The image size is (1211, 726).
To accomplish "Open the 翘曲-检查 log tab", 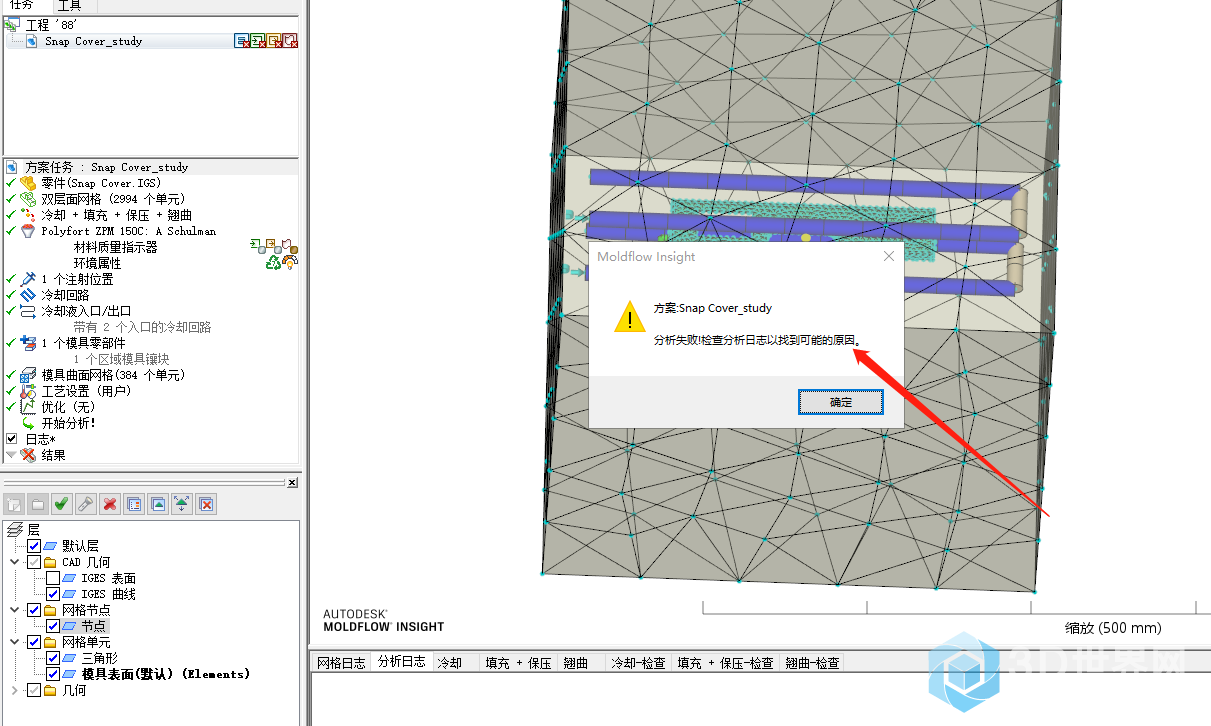I will click(812, 662).
